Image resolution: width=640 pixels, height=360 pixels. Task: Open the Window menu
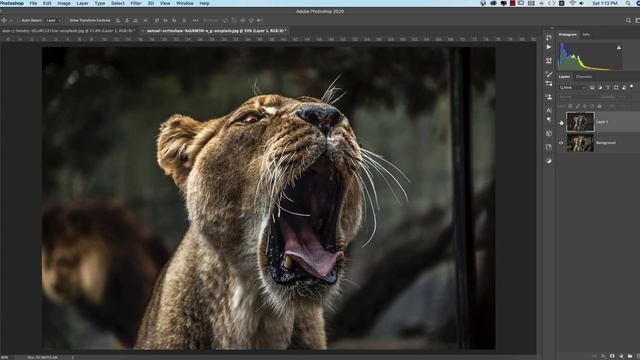(184, 3)
